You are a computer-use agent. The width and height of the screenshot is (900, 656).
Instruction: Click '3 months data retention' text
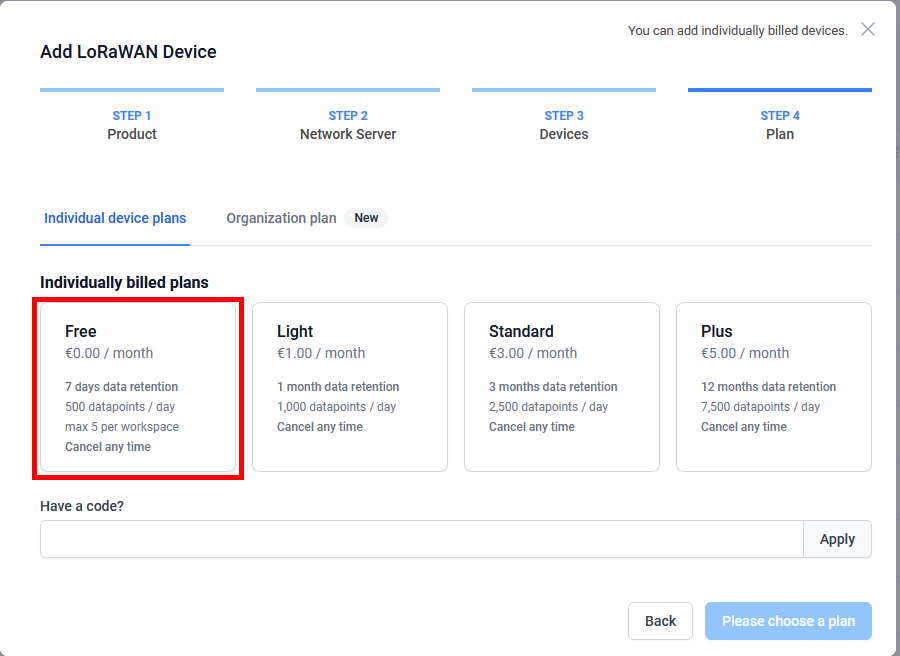pyautogui.click(x=553, y=387)
